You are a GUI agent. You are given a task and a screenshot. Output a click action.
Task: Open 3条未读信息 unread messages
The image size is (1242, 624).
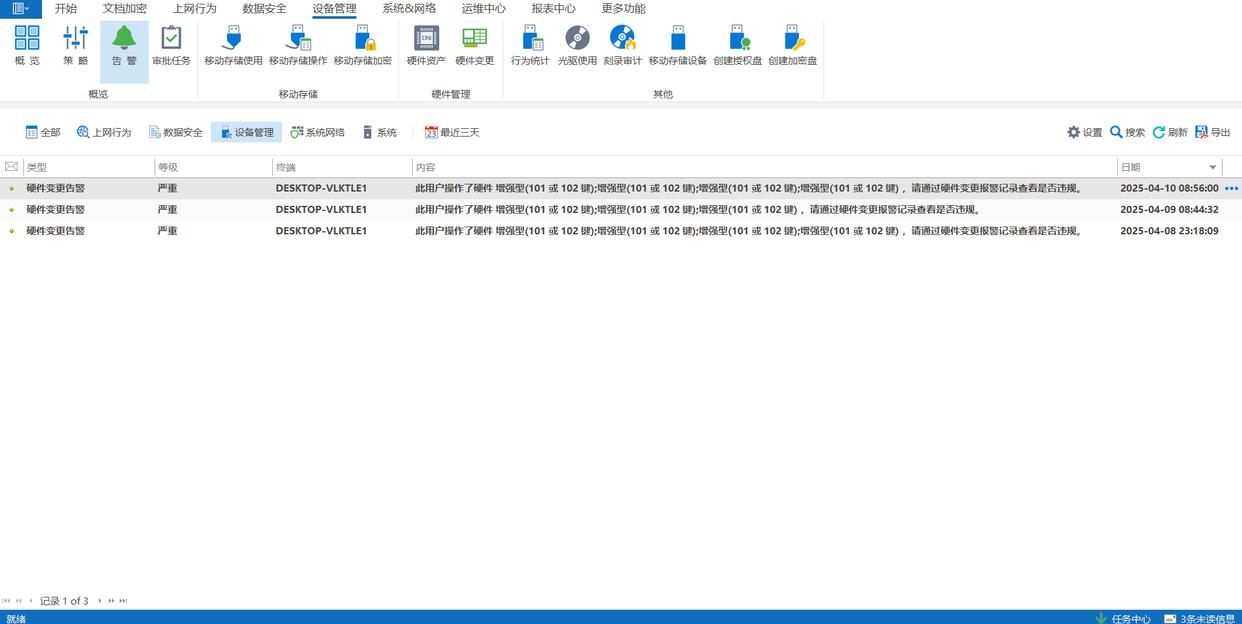click(1199, 618)
